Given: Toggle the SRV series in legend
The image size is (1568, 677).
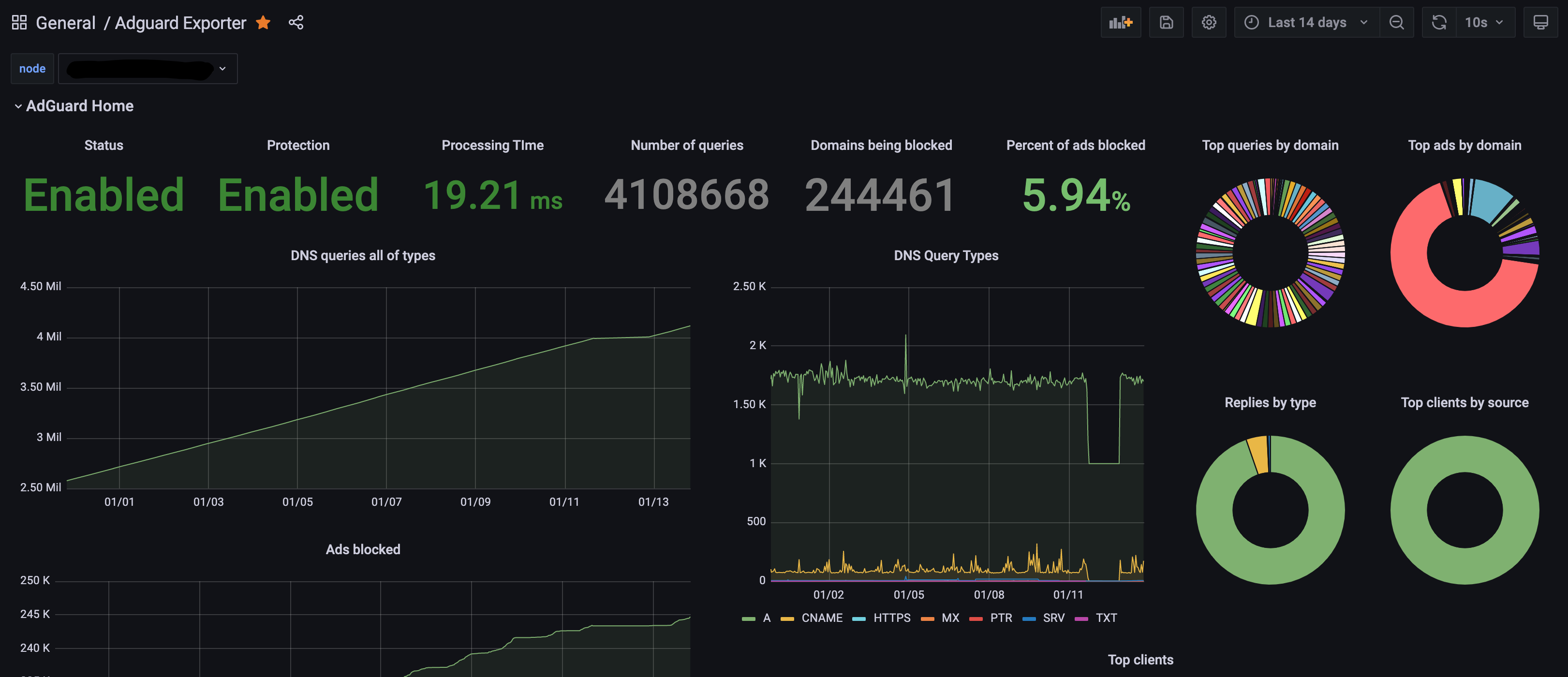Looking at the screenshot, I should click(x=1054, y=618).
